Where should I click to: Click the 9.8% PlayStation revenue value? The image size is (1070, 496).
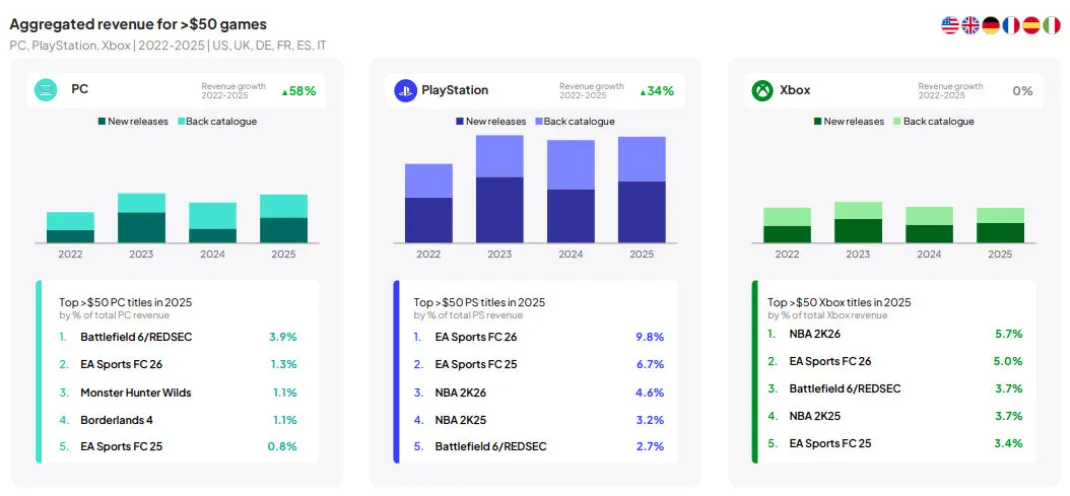pyautogui.click(x=649, y=337)
